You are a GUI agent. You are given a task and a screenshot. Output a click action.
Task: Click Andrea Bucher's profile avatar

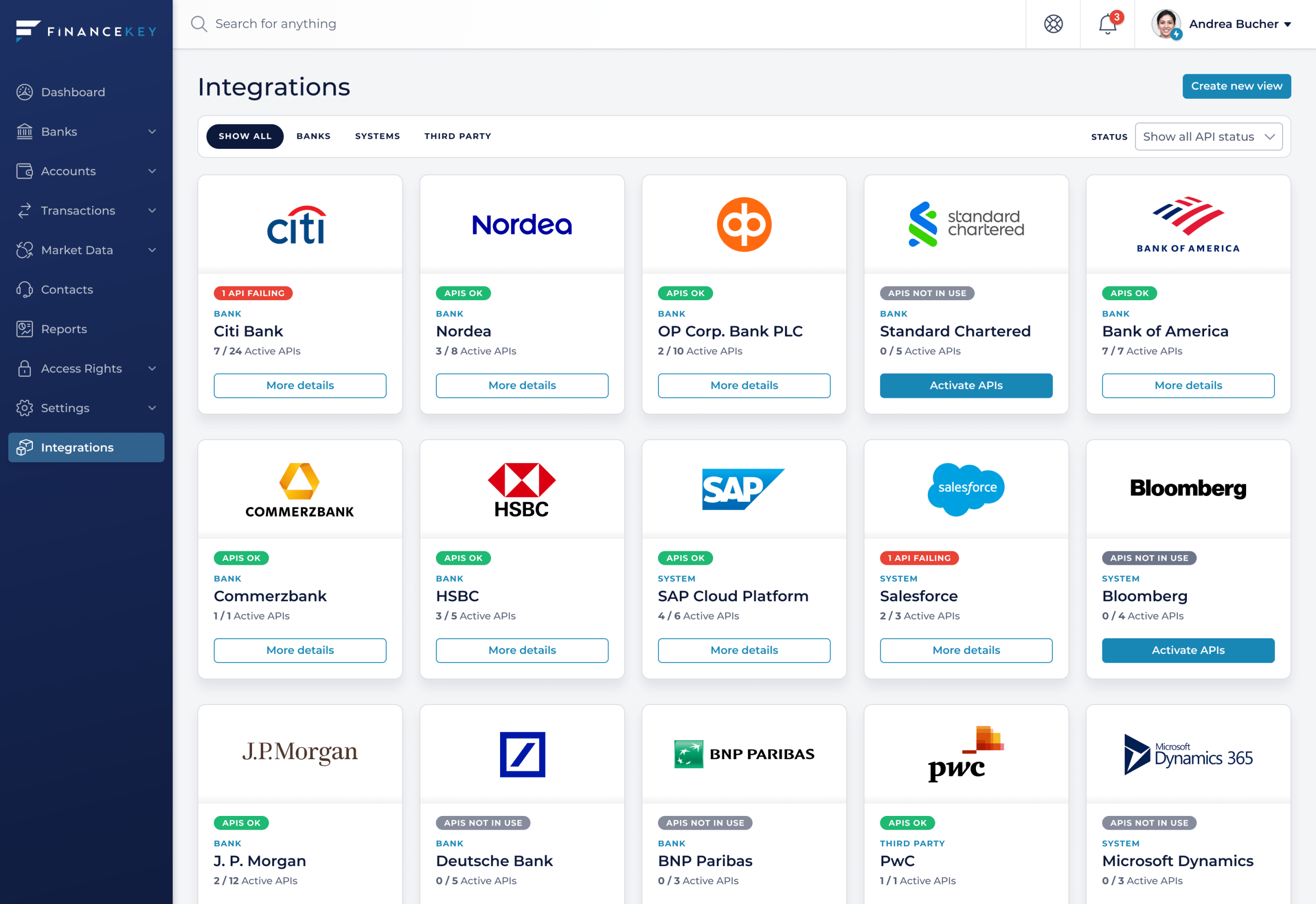click(x=1165, y=24)
